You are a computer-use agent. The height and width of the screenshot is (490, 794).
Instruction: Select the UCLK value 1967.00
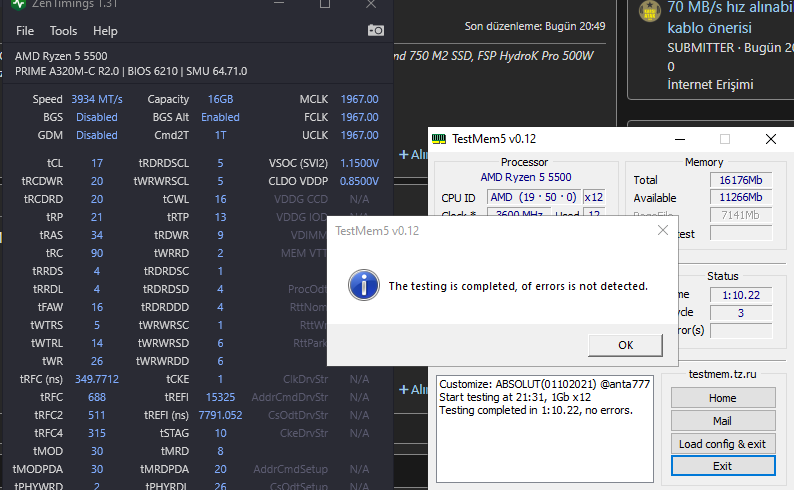coord(359,135)
